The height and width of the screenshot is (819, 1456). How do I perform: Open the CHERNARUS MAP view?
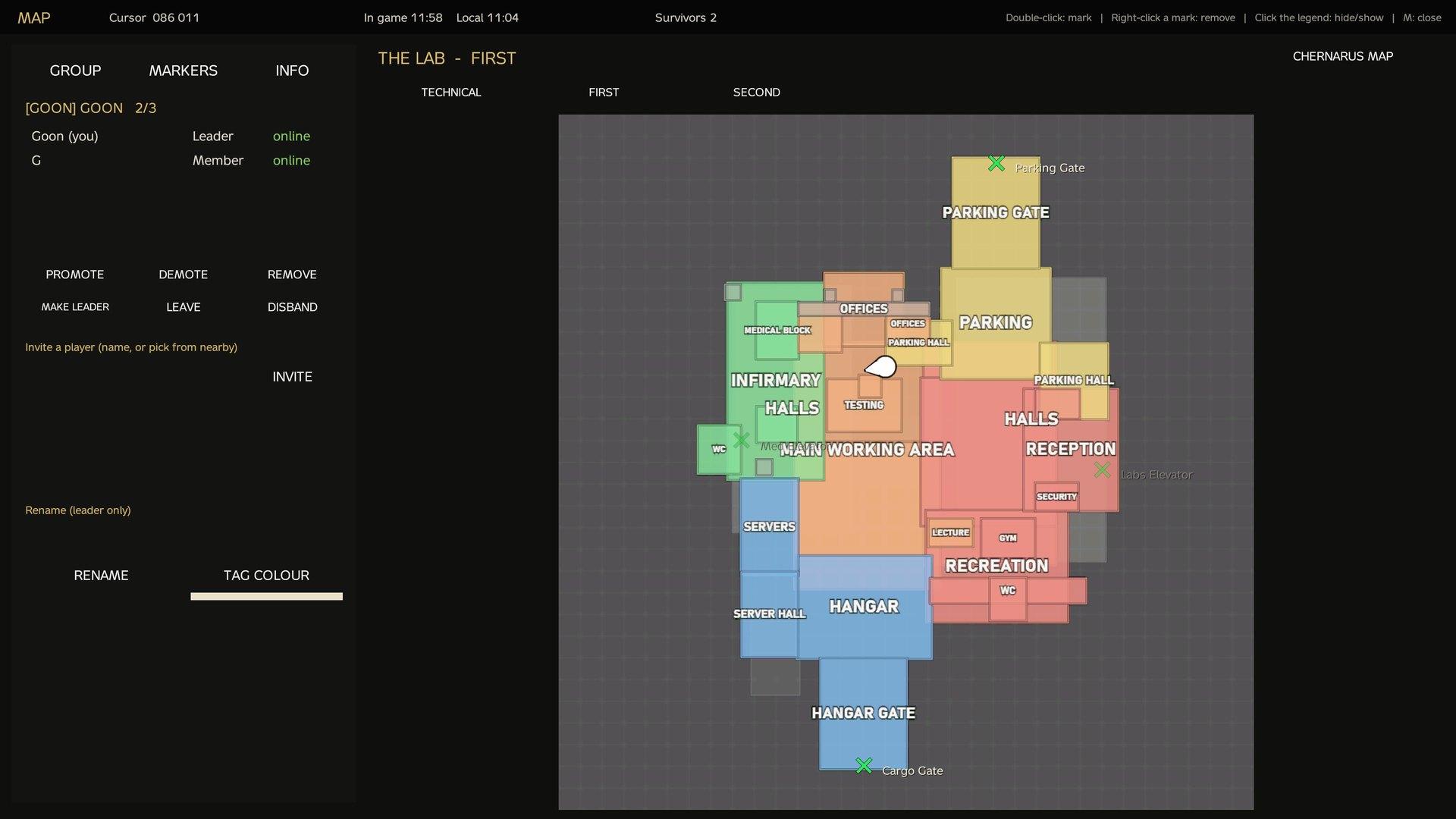click(1343, 56)
